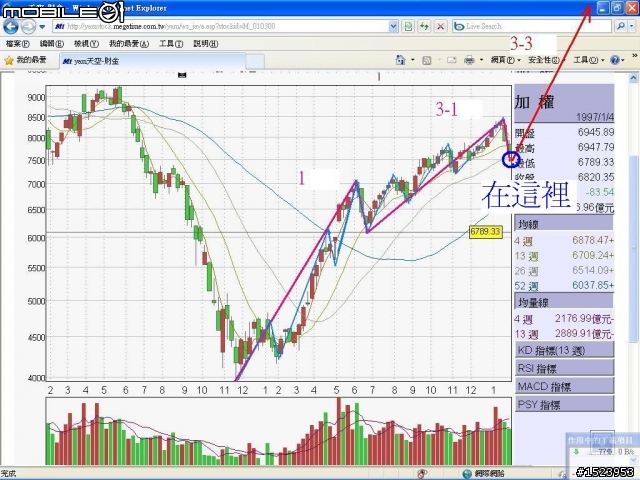Click the blue Help question icon
Viewport: 640px width, 480px height.
[615, 60]
